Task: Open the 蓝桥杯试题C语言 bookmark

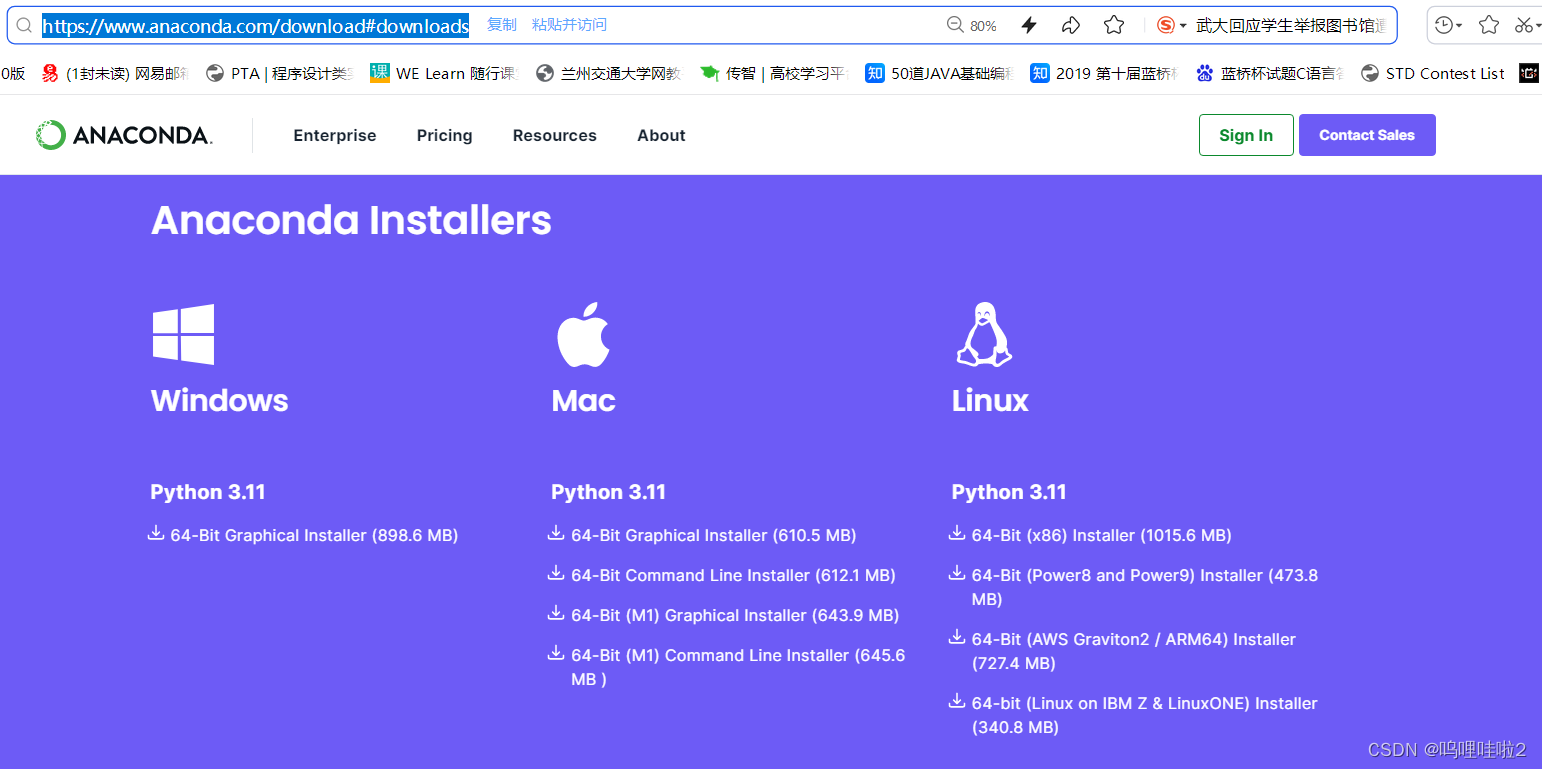Action: click(1270, 73)
